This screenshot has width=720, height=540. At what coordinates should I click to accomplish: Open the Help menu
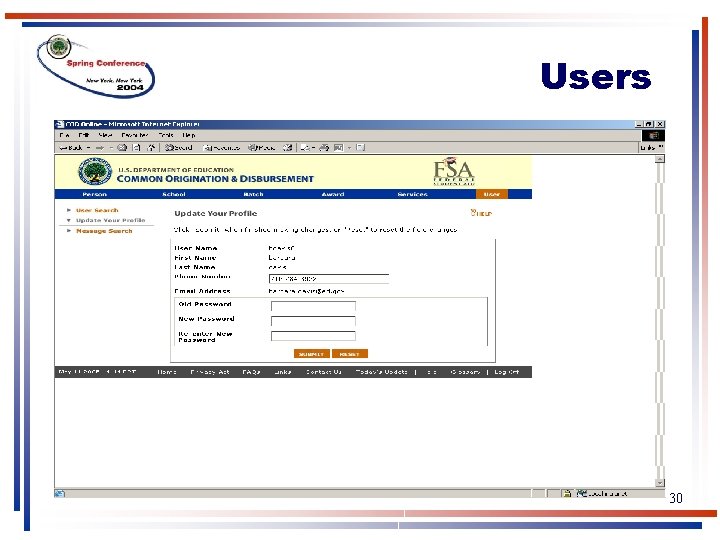189,135
